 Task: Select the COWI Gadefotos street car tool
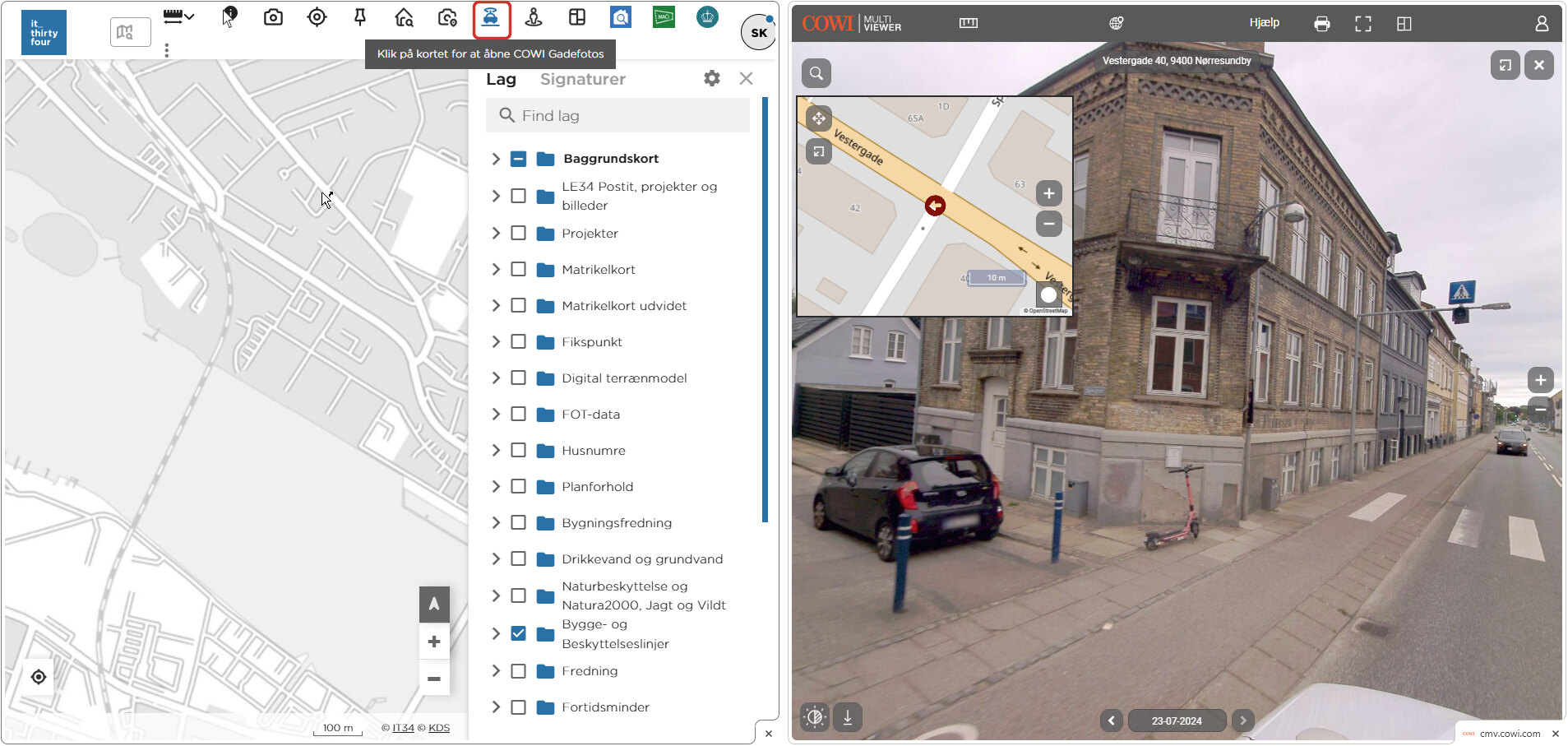tap(491, 19)
